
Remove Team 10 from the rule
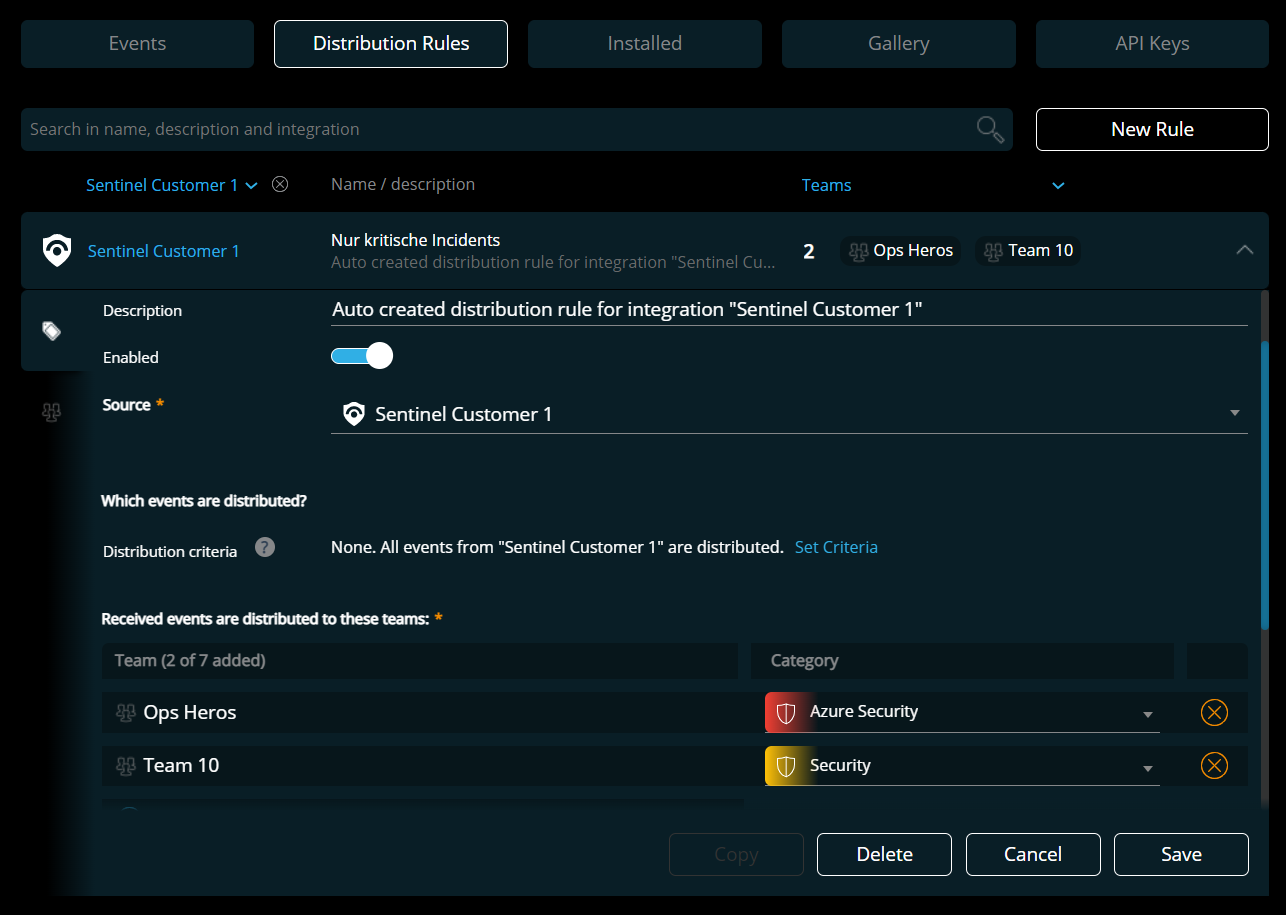click(x=1214, y=766)
